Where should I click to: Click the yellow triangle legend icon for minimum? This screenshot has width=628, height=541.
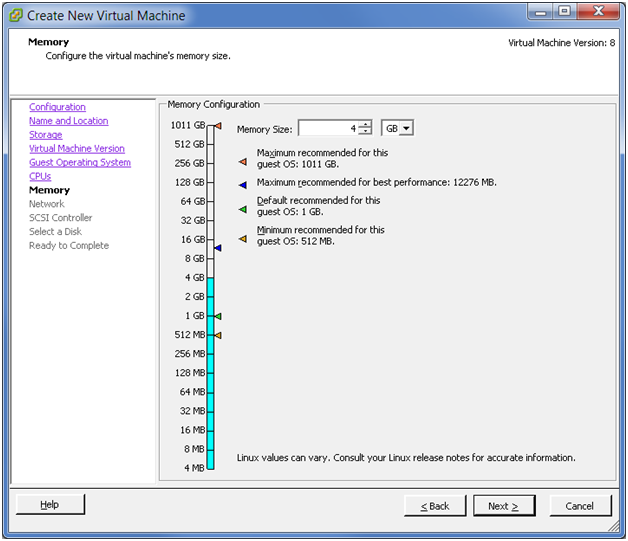(243, 239)
